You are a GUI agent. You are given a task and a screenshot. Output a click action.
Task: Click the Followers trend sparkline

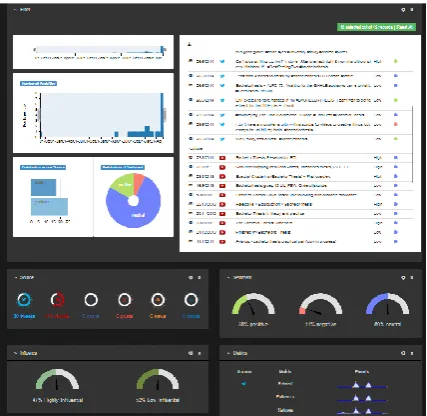[x=362, y=398]
